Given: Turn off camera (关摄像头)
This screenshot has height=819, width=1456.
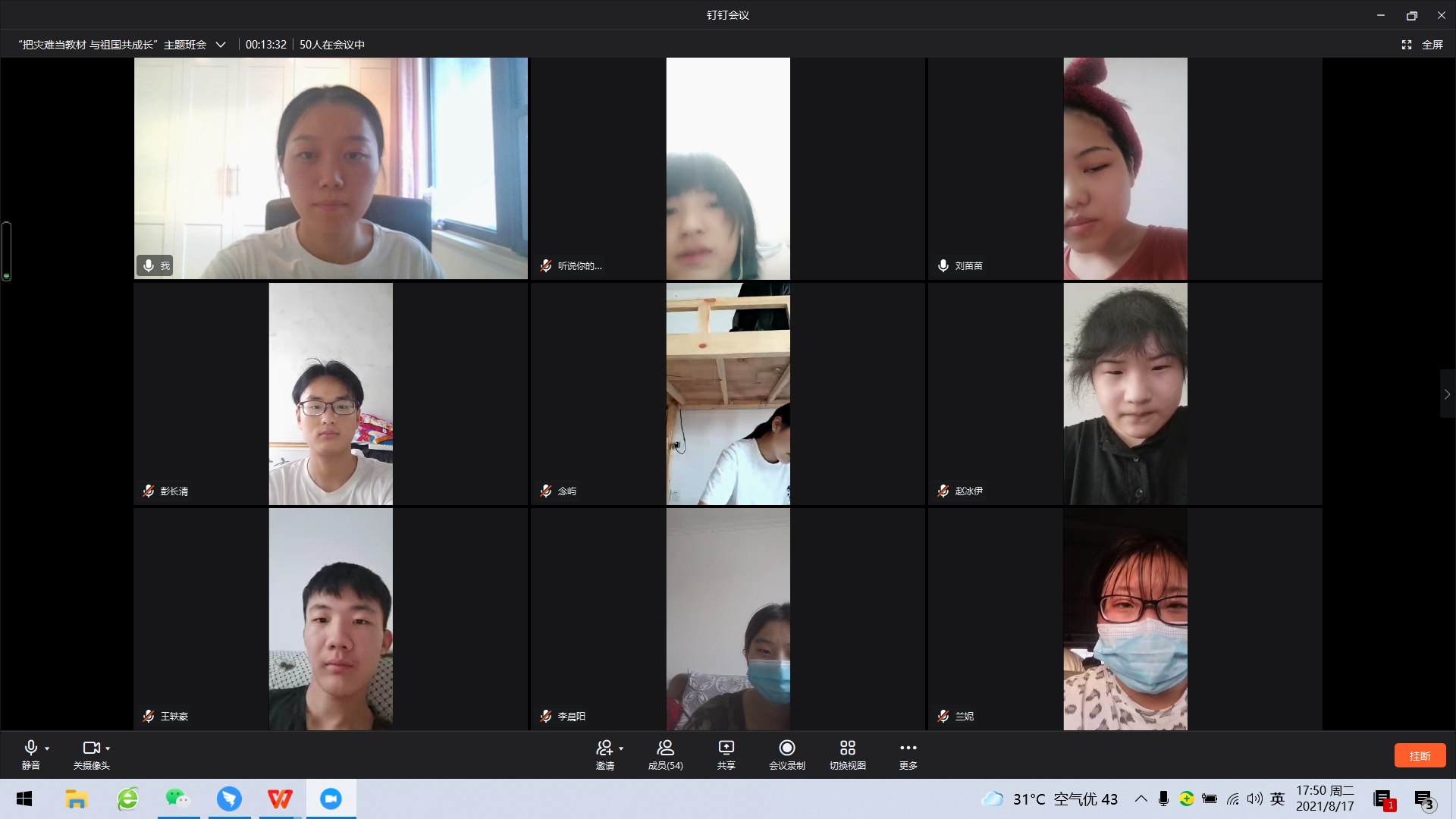Looking at the screenshot, I should pos(91,748).
